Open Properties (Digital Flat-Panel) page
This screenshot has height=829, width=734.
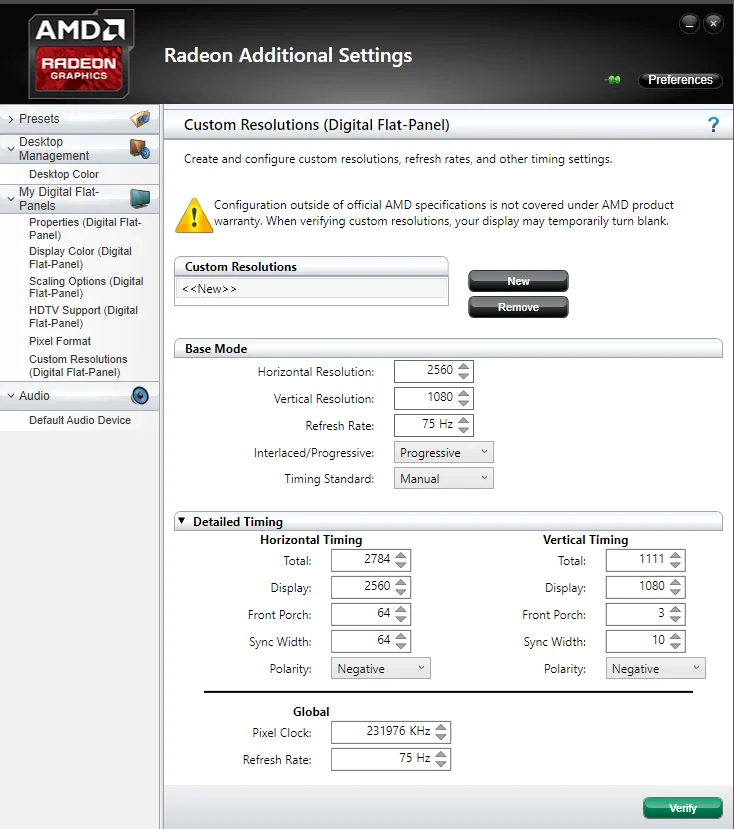coord(85,228)
